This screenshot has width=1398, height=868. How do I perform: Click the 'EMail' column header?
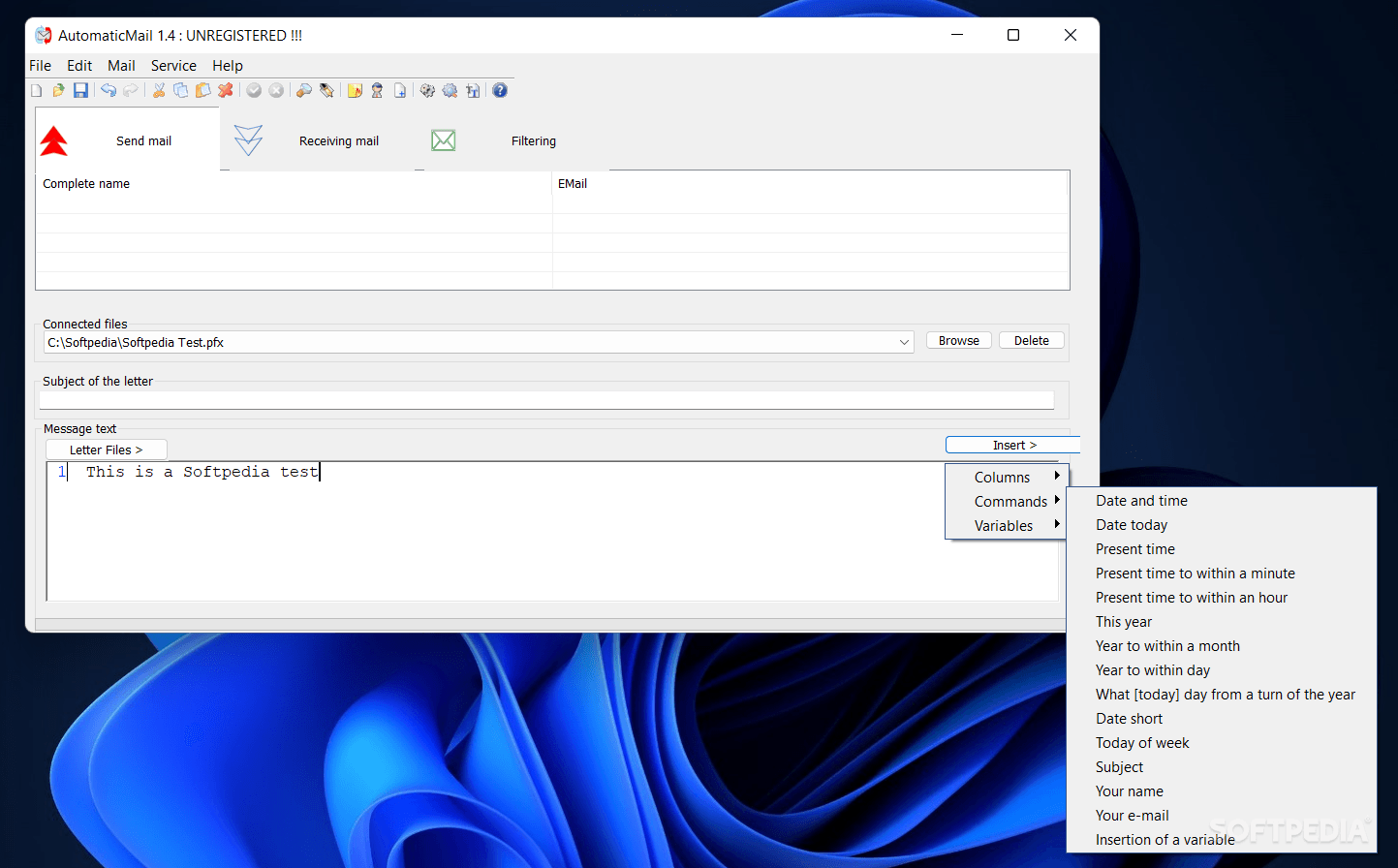pyautogui.click(x=811, y=184)
